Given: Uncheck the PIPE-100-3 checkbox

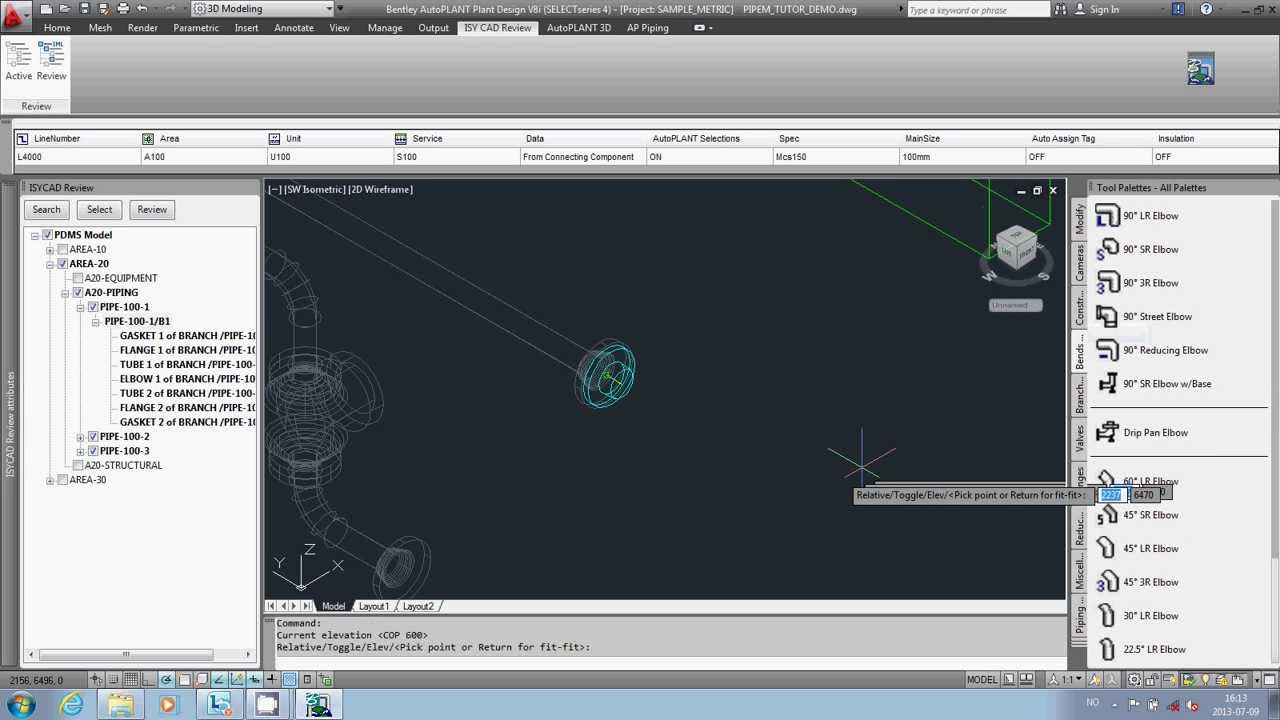Looking at the screenshot, I should point(92,451).
